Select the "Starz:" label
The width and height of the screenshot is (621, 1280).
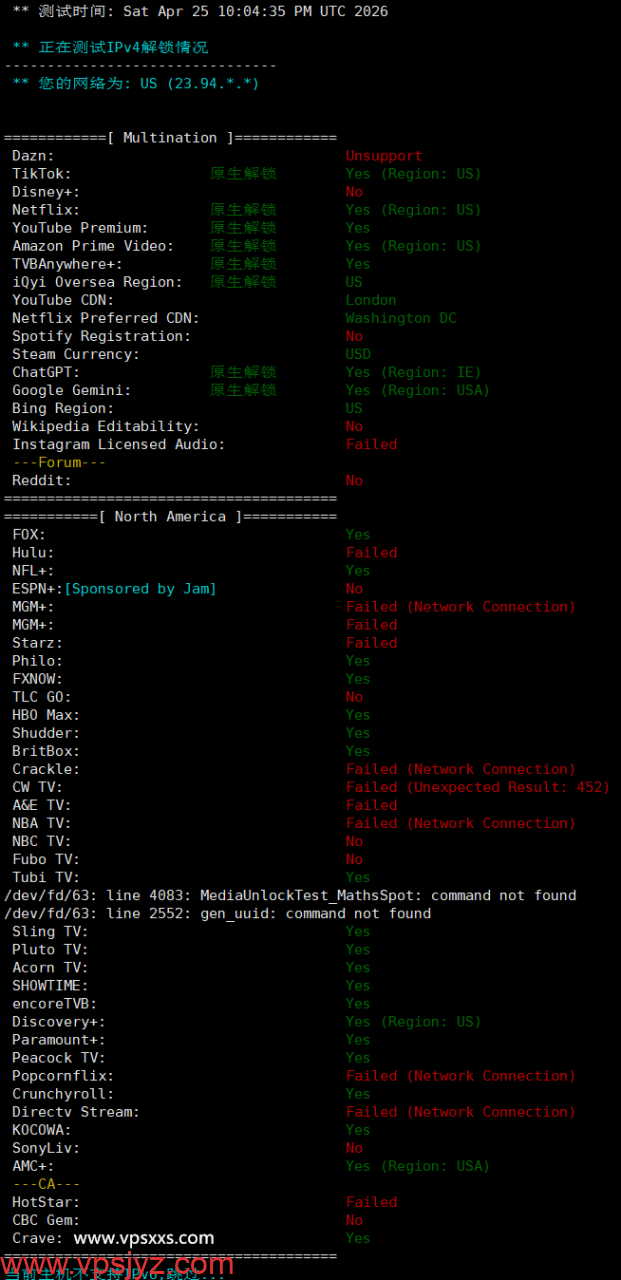37,643
